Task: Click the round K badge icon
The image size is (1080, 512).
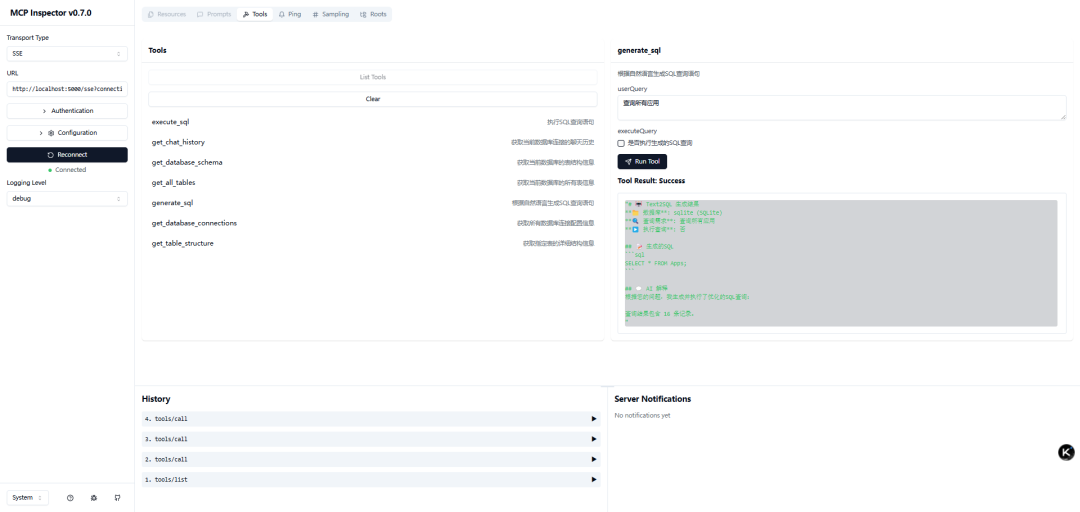Action: coord(1066,452)
